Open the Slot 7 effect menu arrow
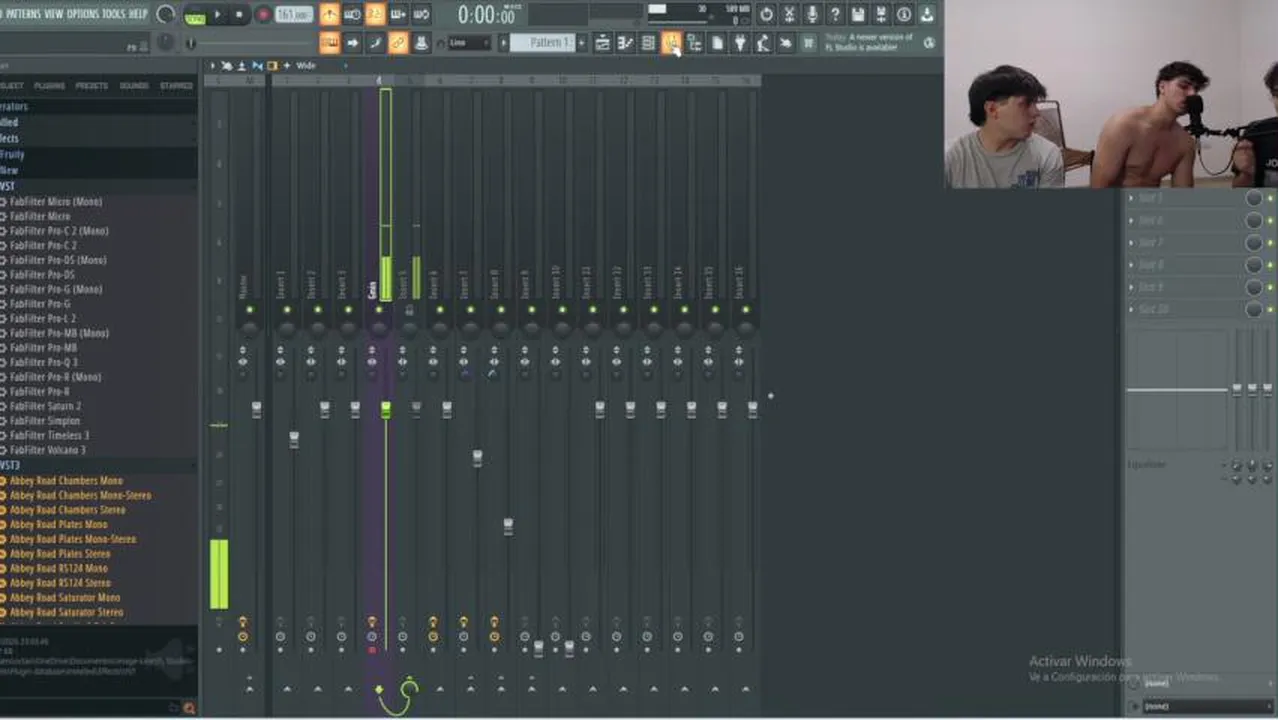The image size is (1278, 720). (1131, 243)
